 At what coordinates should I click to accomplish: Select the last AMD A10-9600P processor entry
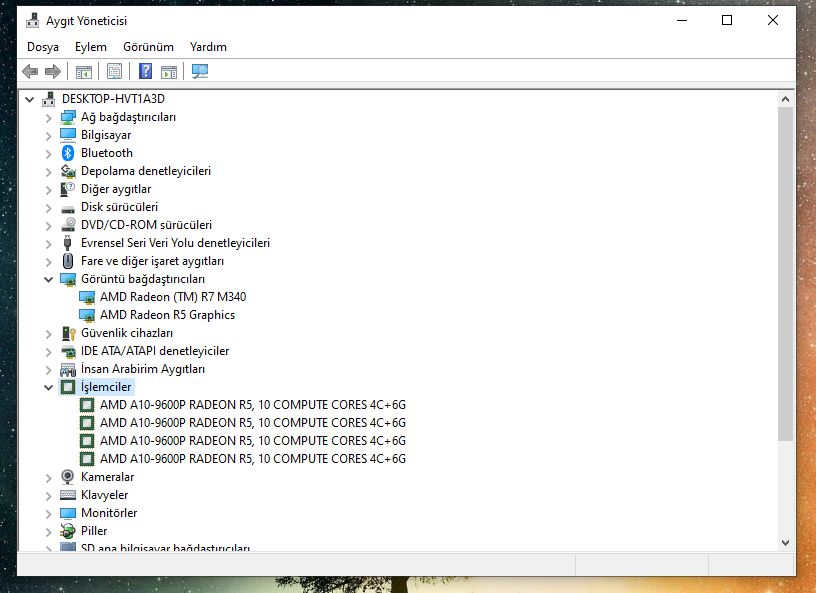point(252,459)
